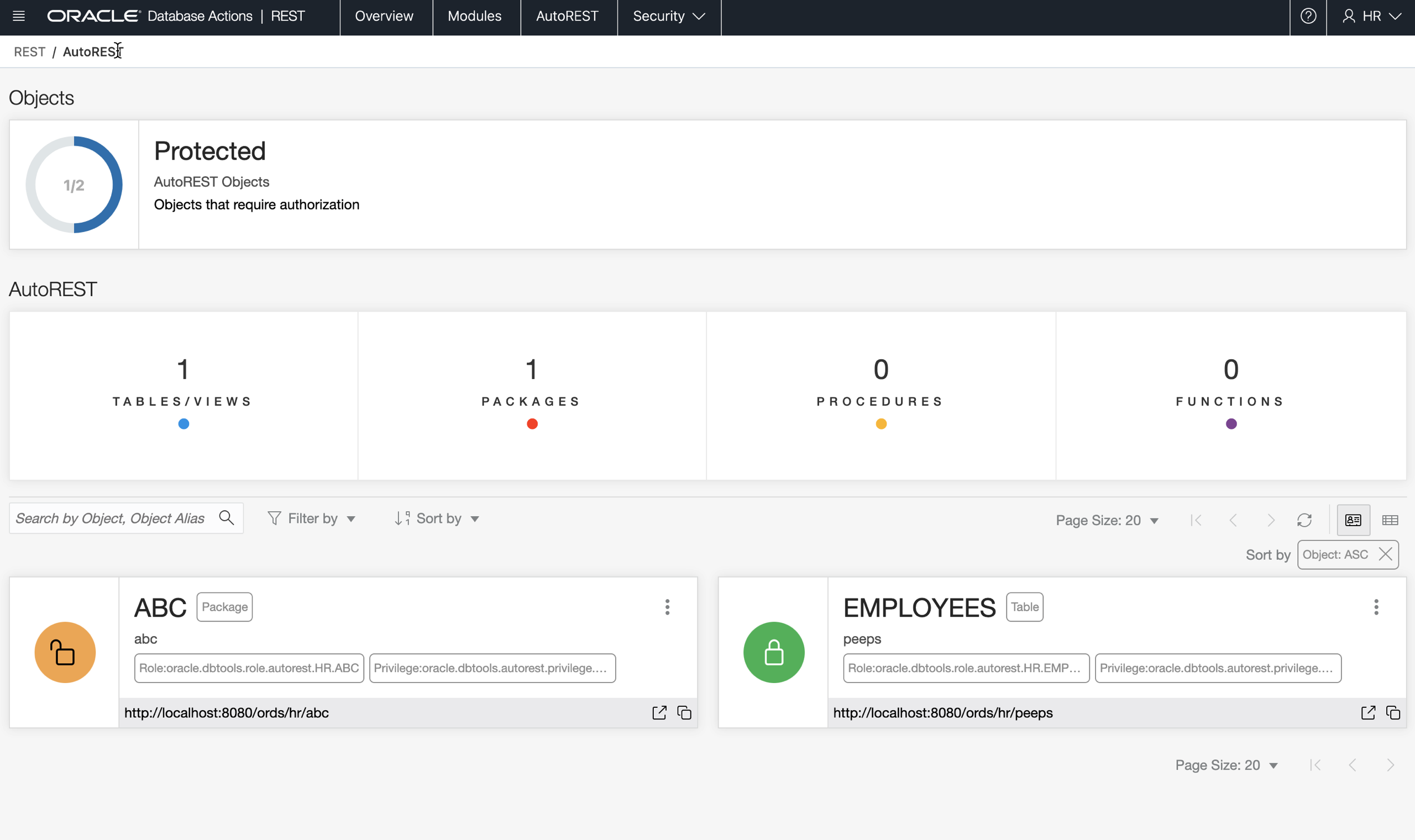Open EMPLOYEES table name
This screenshot has height=840, width=1415.
point(919,608)
